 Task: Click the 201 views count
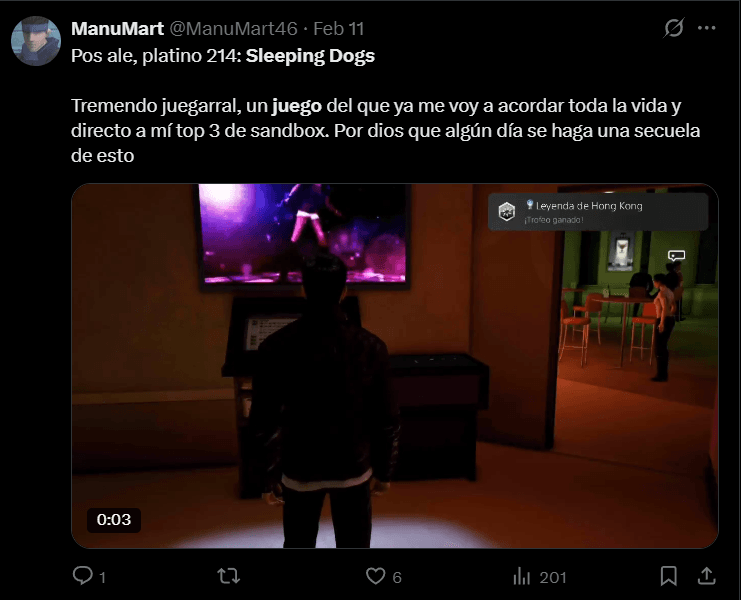[x=553, y=577]
